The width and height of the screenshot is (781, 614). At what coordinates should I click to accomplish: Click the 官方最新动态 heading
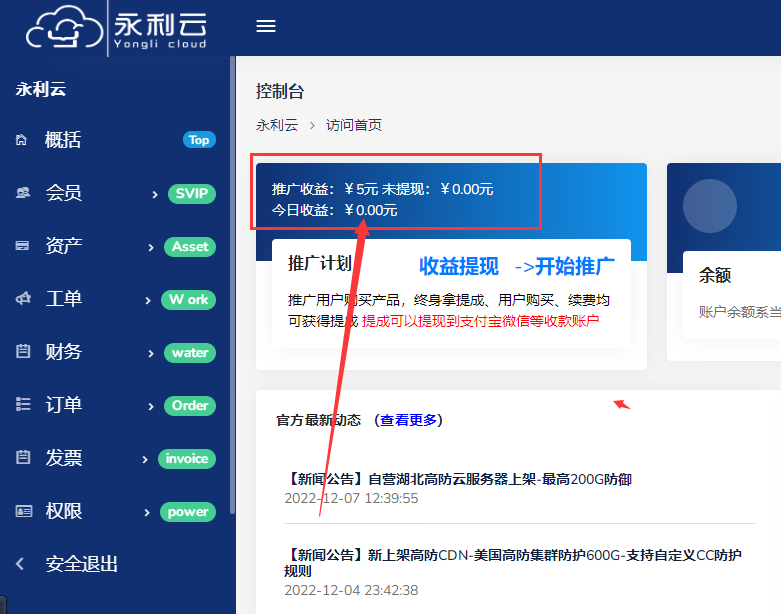319,420
